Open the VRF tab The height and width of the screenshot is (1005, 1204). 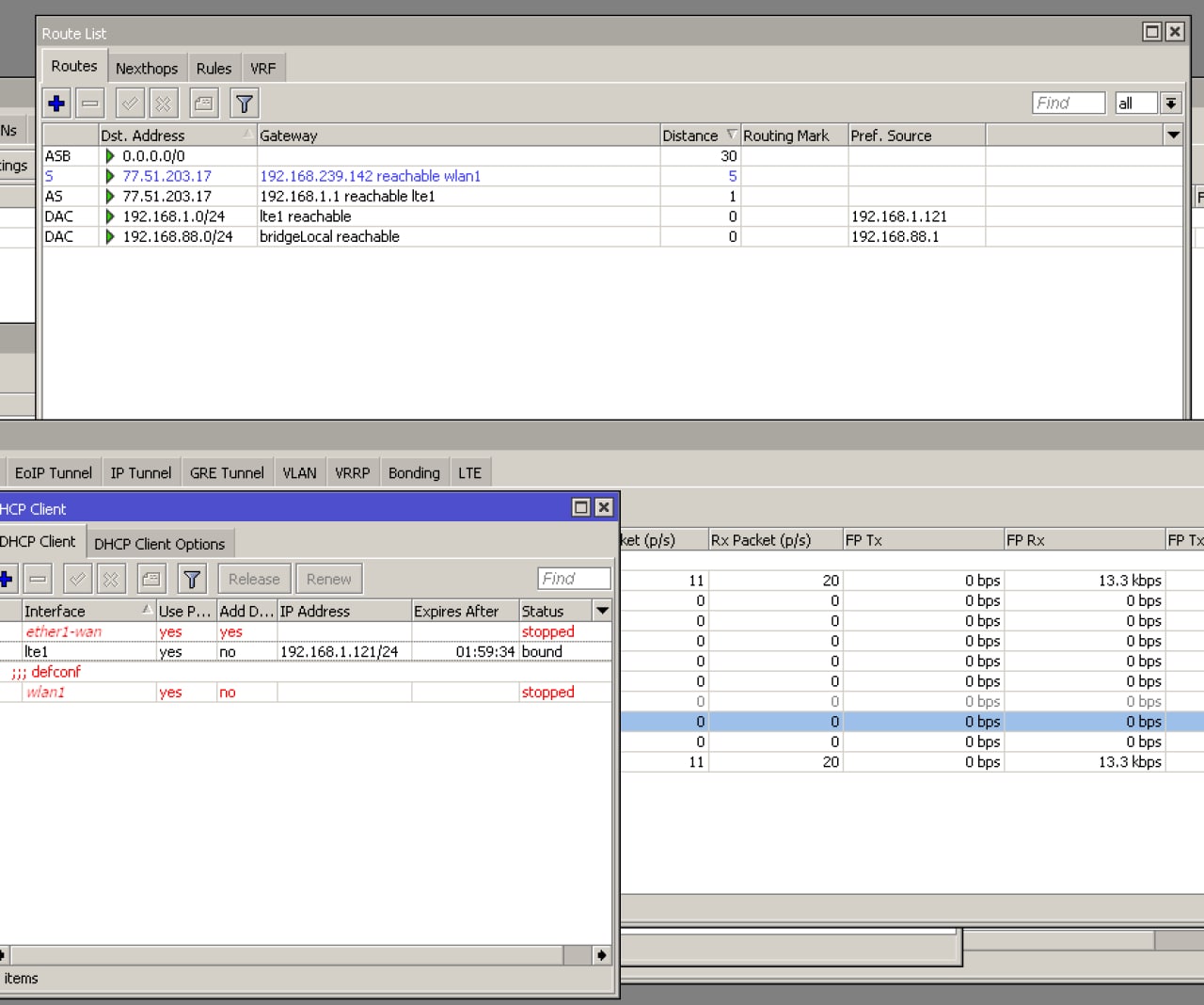click(263, 68)
